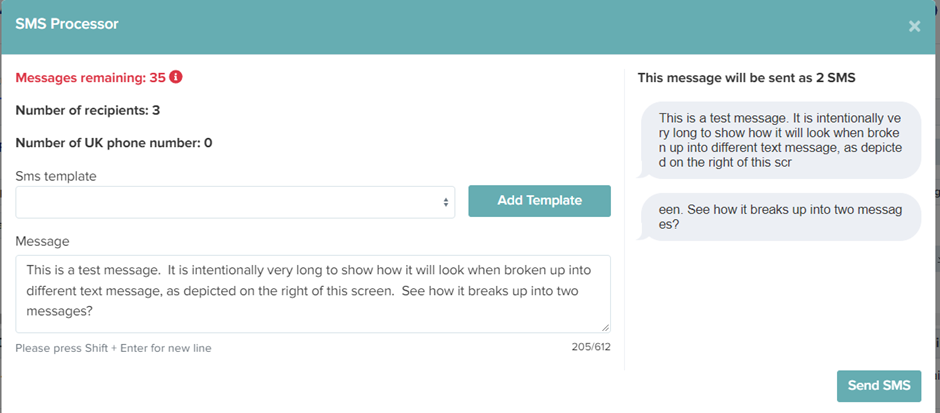The height and width of the screenshot is (413, 940).
Task: Click the resize grip of the message box
Action: (x=605, y=327)
